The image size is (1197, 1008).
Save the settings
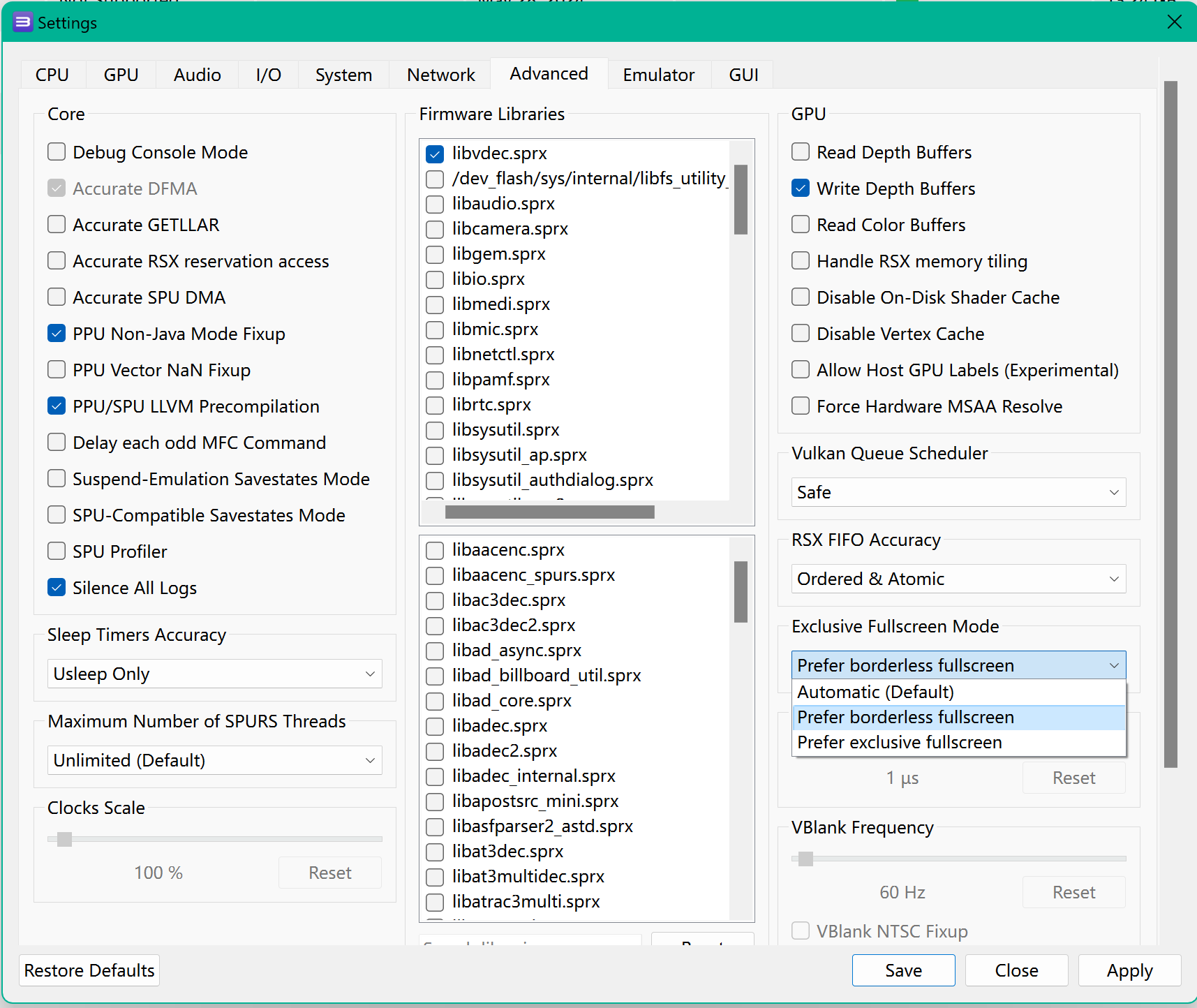tap(904, 970)
